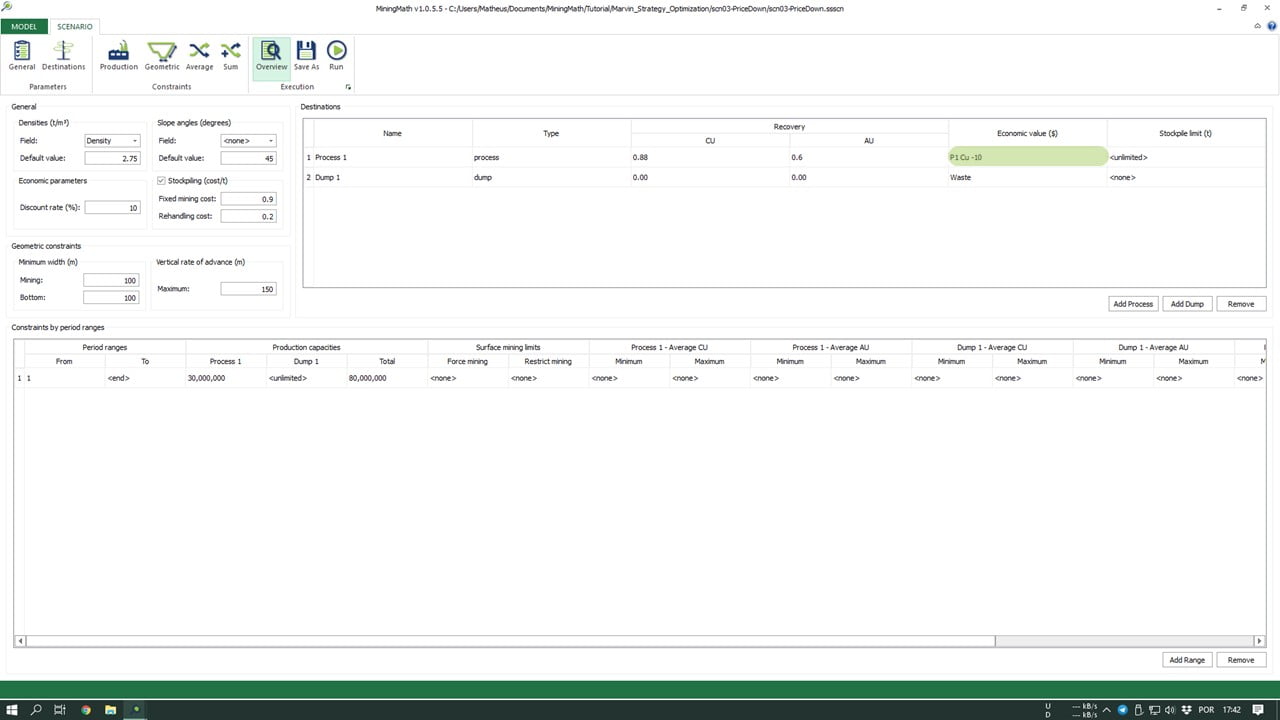
Task: Select the Production constraints icon
Action: (119, 55)
